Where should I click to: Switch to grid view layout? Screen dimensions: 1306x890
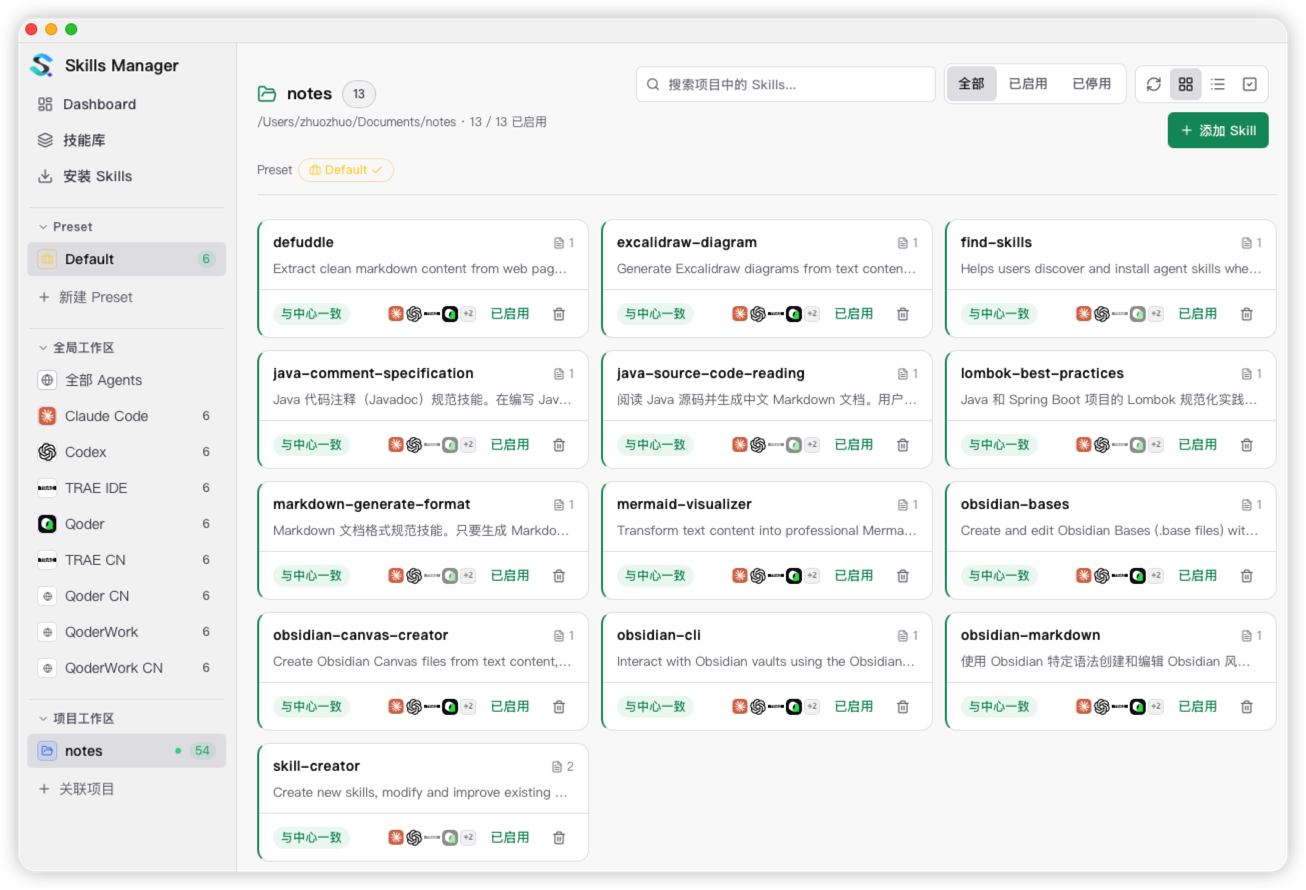pyautogui.click(x=1185, y=84)
